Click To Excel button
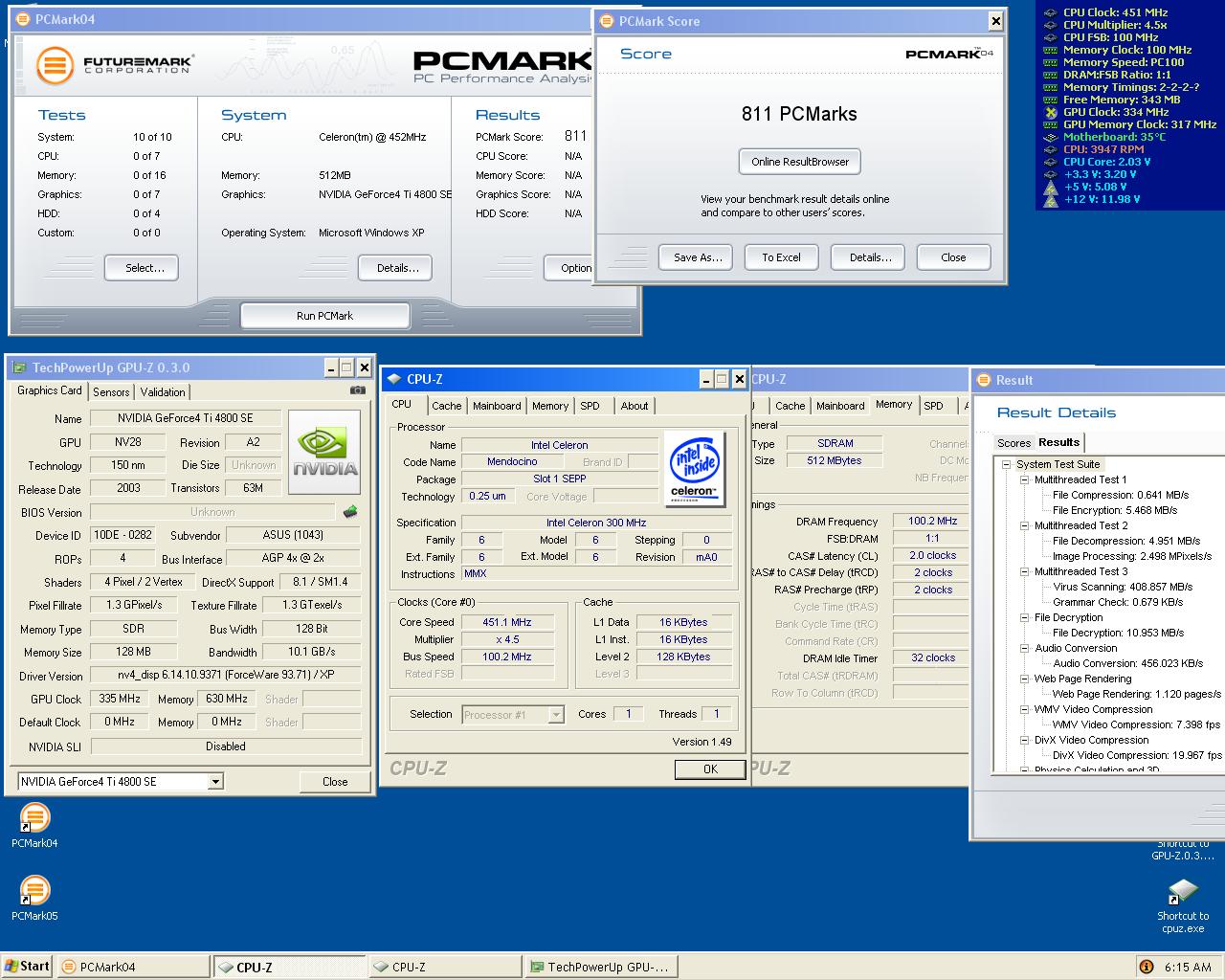Viewport: 1225px width, 980px height. click(781, 257)
